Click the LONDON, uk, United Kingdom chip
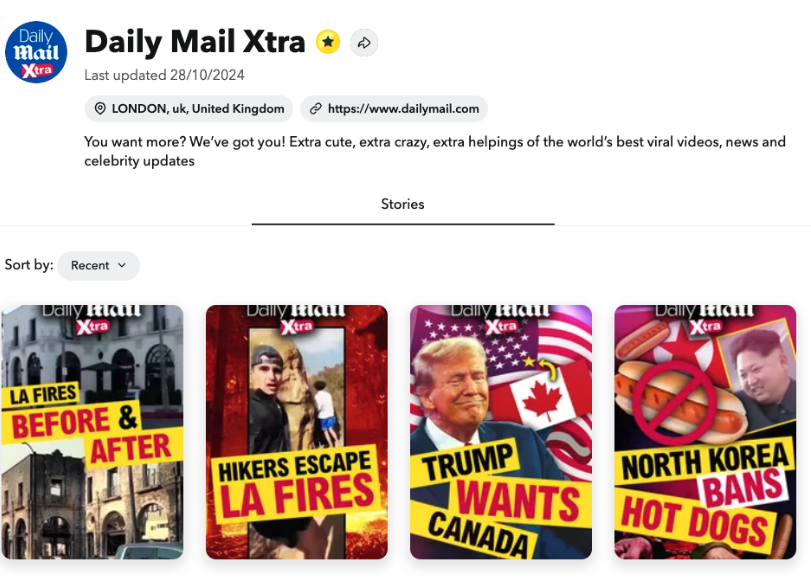This screenshot has width=811, height=583. pos(189,109)
